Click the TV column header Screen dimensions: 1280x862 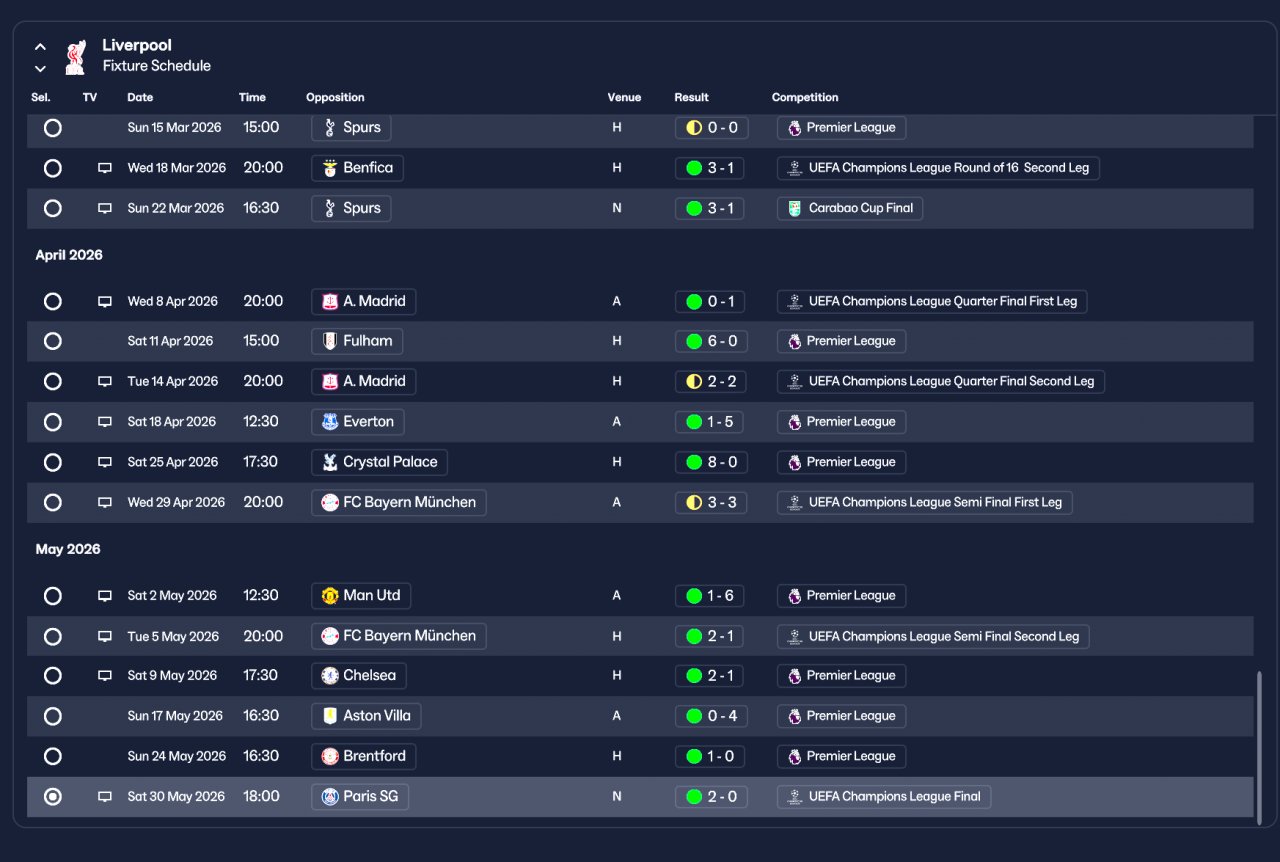coord(90,97)
